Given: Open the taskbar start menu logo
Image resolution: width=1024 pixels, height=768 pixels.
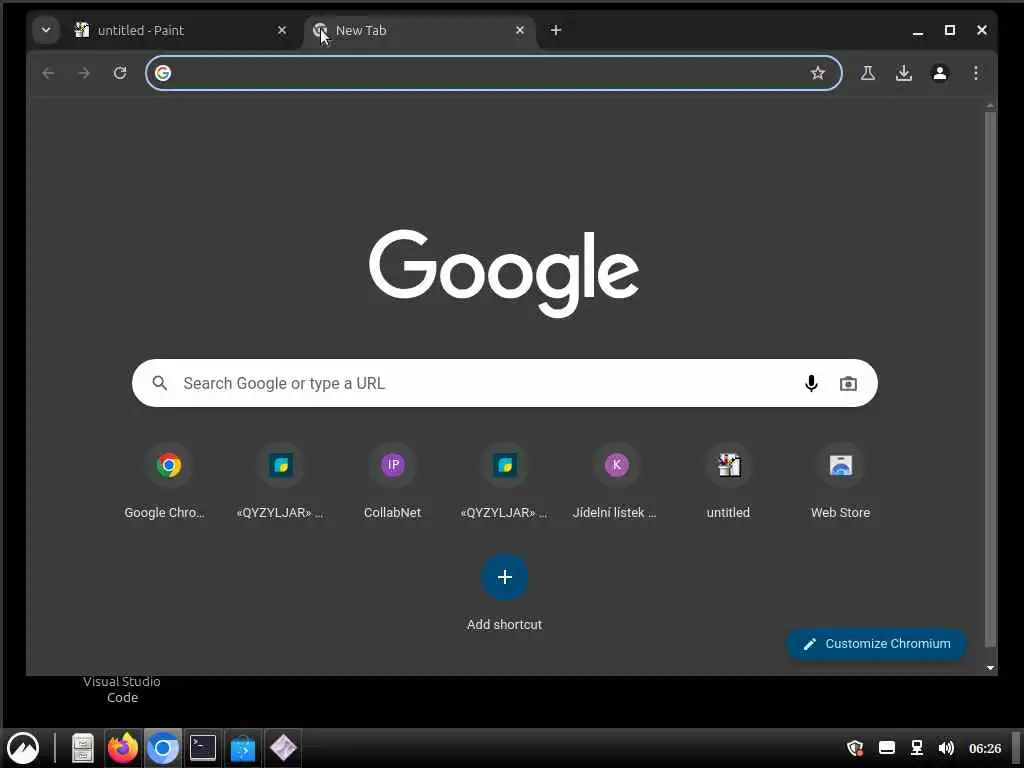Looking at the screenshot, I should click(23, 748).
